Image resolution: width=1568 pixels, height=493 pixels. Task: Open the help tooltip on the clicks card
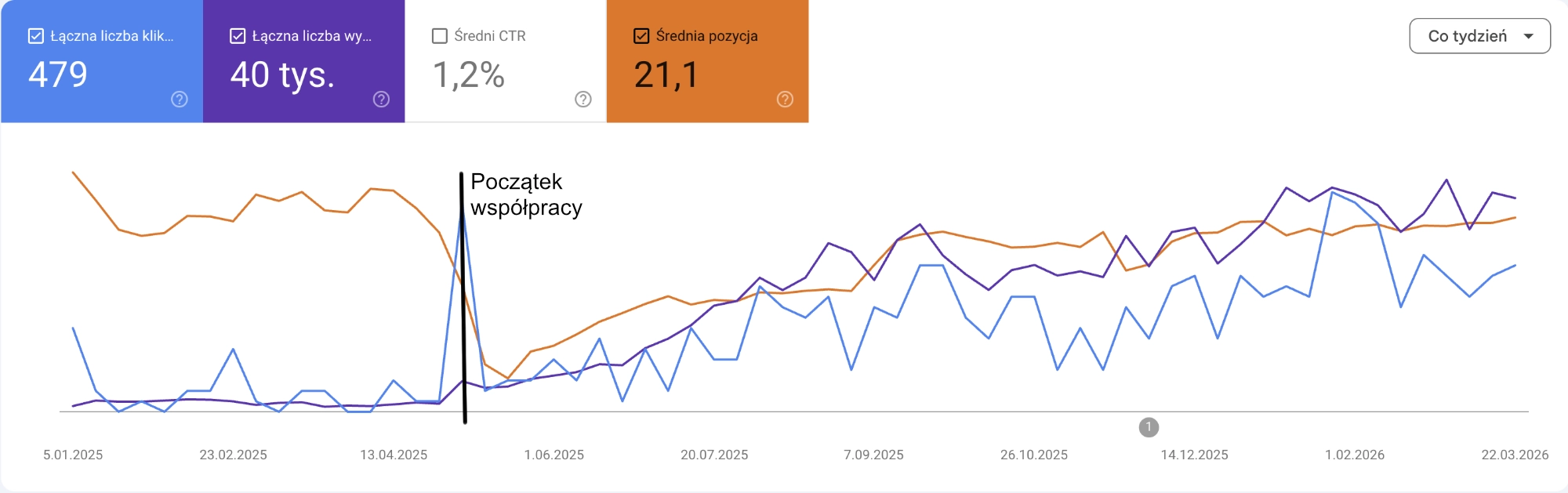(x=180, y=100)
